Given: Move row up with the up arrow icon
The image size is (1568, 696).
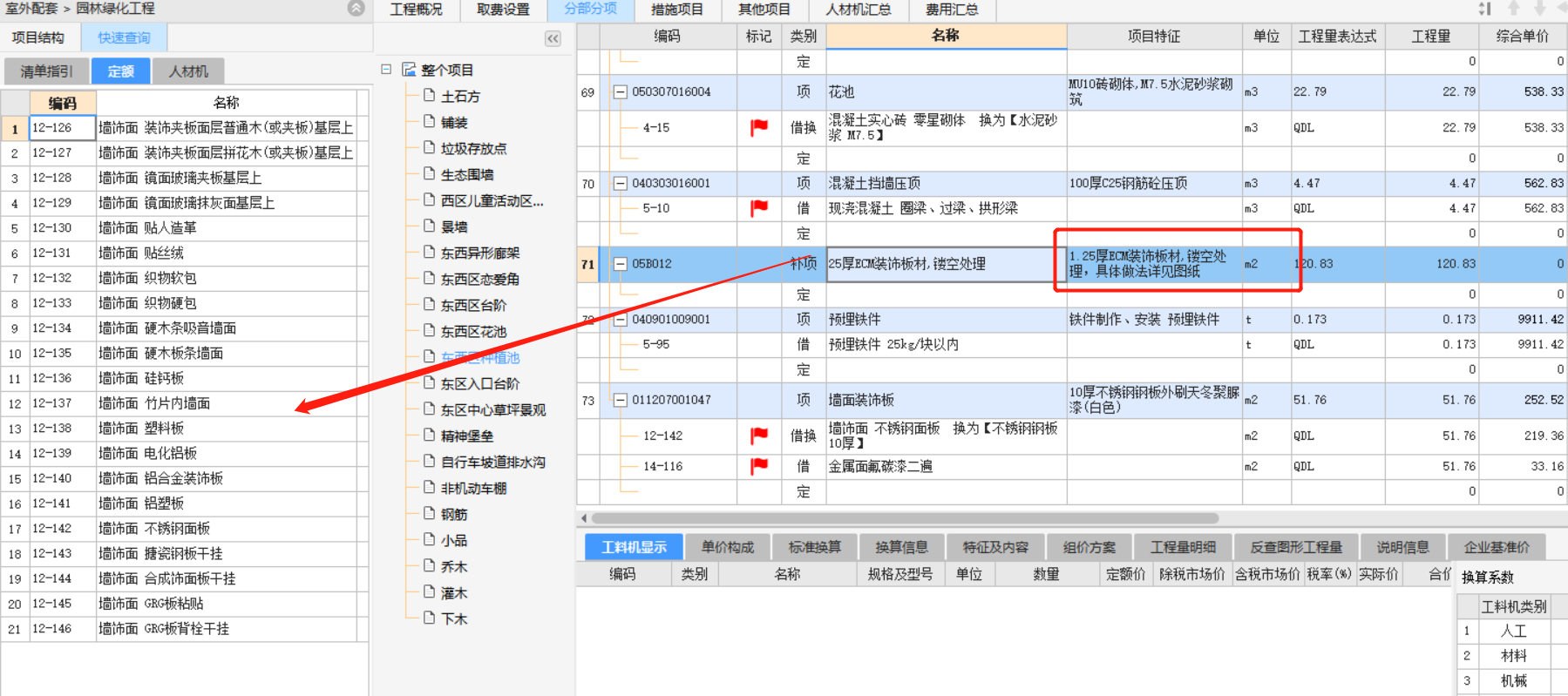Looking at the screenshot, I should pos(1514,9).
